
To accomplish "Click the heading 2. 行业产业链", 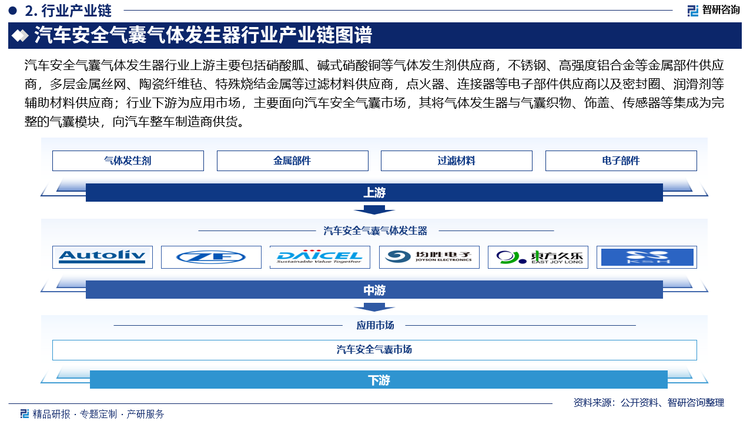I will coord(68,11).
